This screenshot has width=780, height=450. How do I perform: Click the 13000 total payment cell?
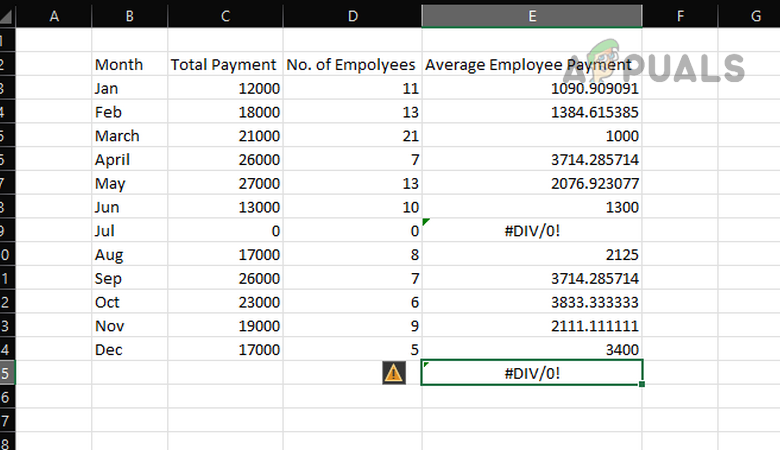pyautogui.click(x=225, y=207)
